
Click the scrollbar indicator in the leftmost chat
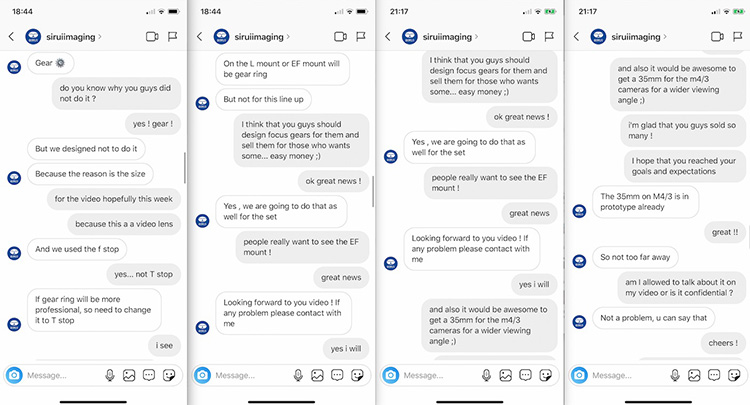point(185,166)
